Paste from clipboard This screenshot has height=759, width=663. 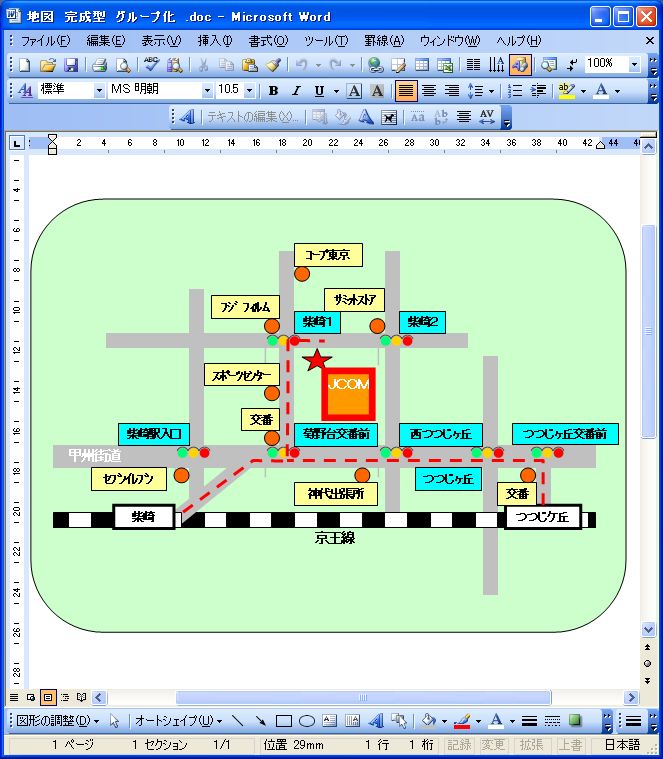coord(249,64)
